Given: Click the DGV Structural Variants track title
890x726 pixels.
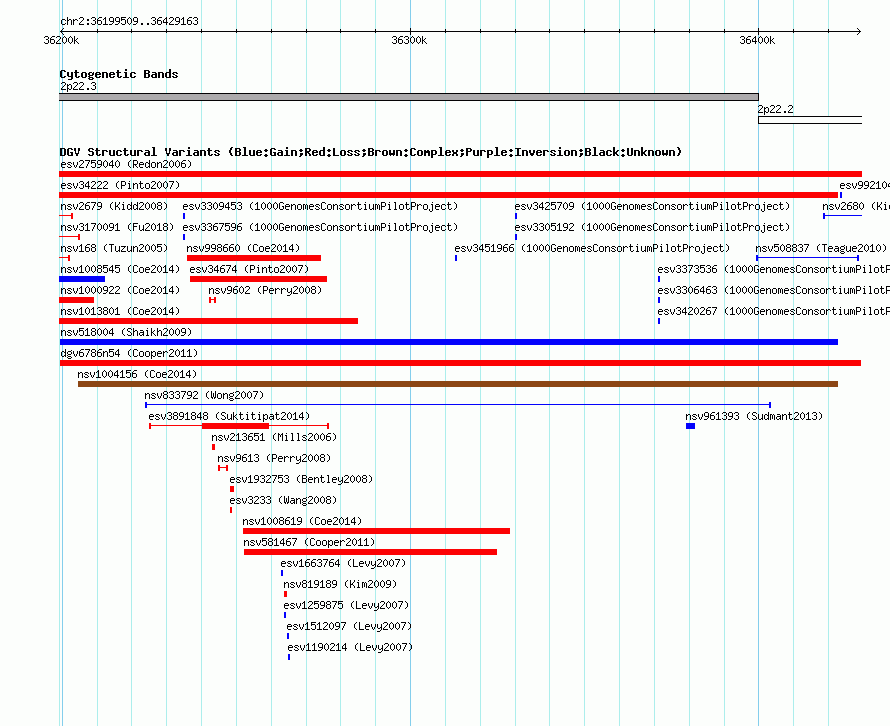Looking at the screenshot, I should (x=371, y=152).
